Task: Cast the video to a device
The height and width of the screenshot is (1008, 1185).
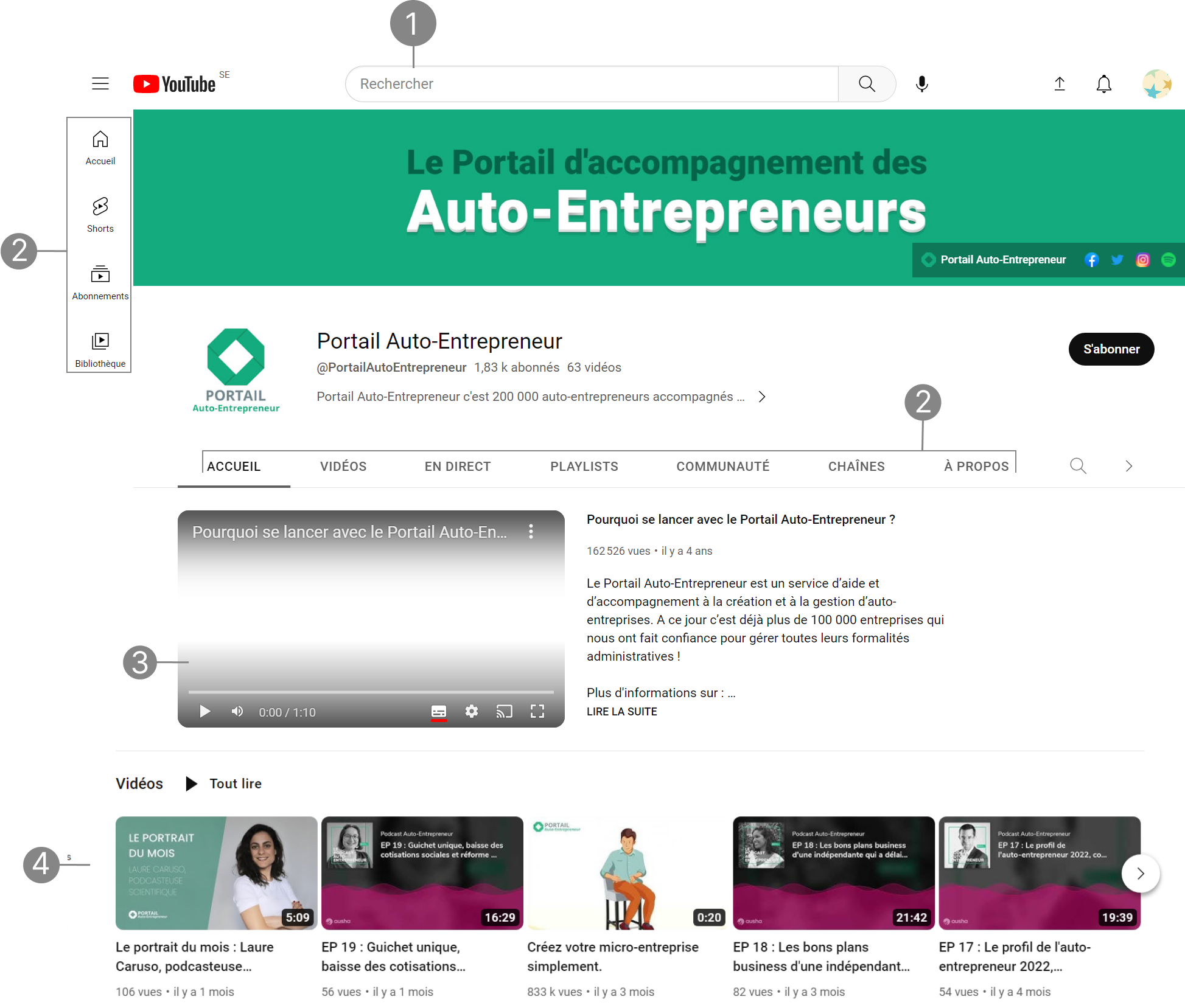Action: click(505, 712)
